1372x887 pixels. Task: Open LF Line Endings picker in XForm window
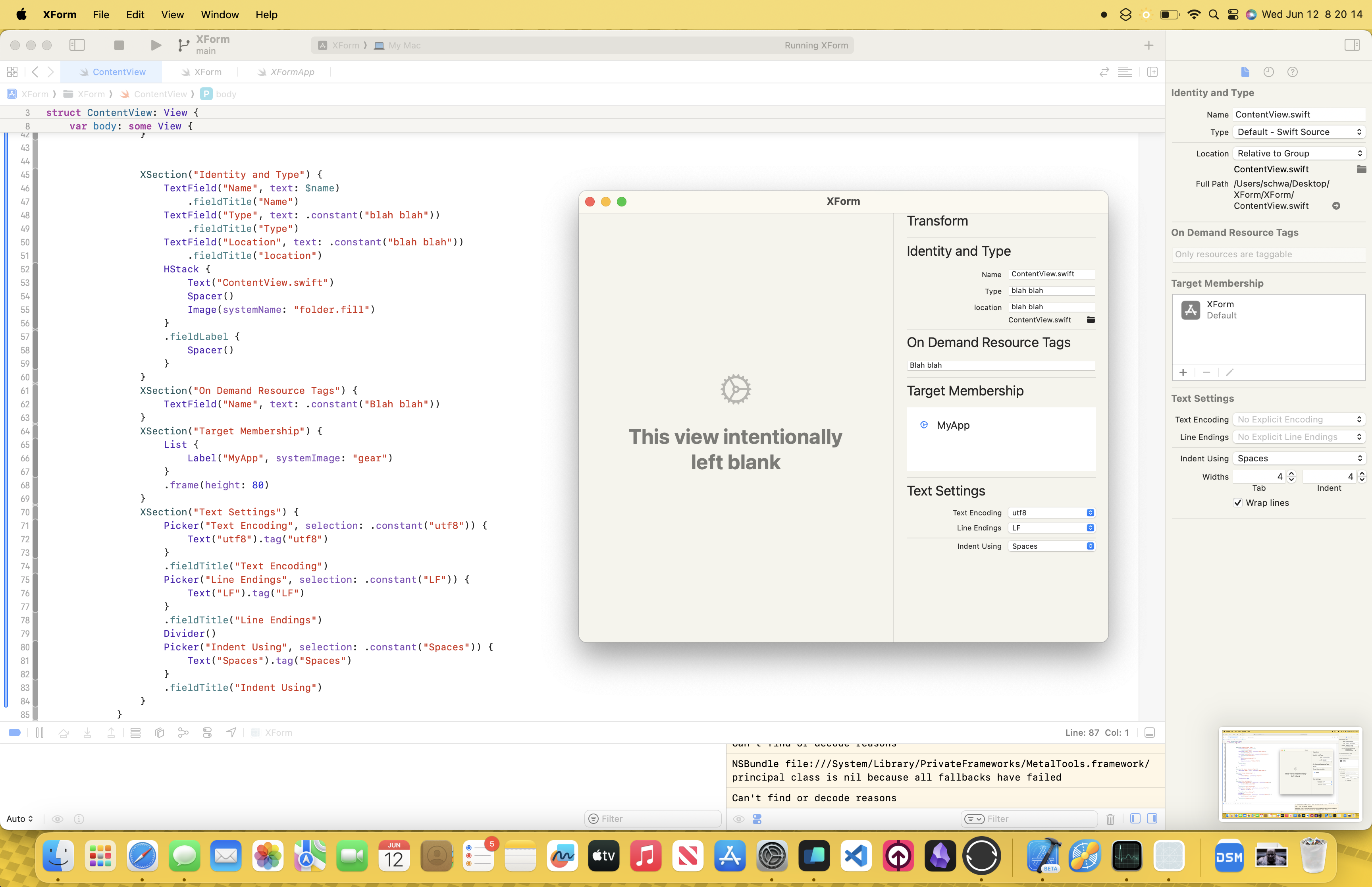click(x=1051, y=528)
